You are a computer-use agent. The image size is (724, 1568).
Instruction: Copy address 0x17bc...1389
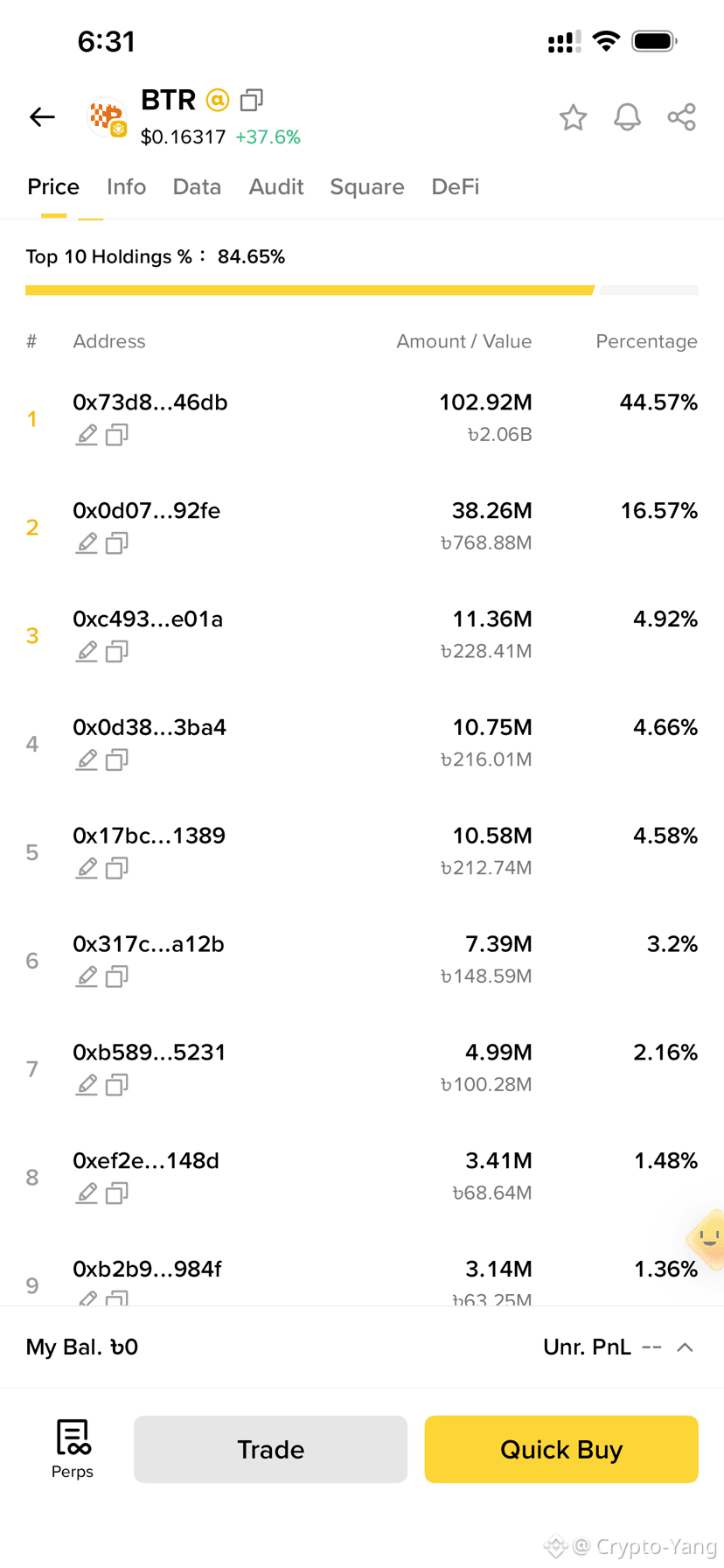click(117, 868)
